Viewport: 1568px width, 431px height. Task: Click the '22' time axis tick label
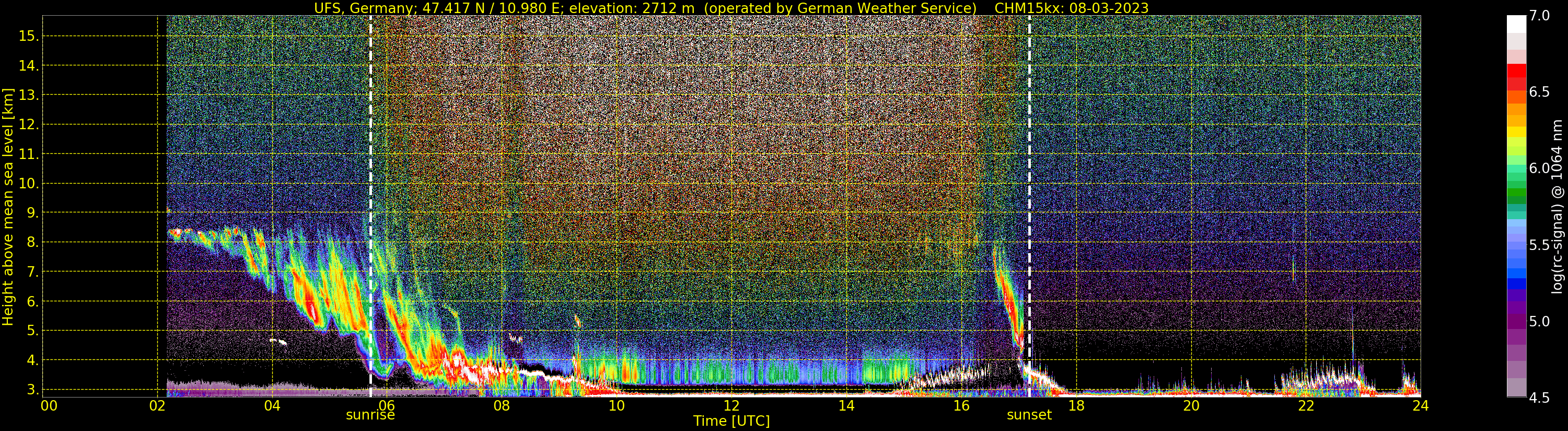[1306, 406]
